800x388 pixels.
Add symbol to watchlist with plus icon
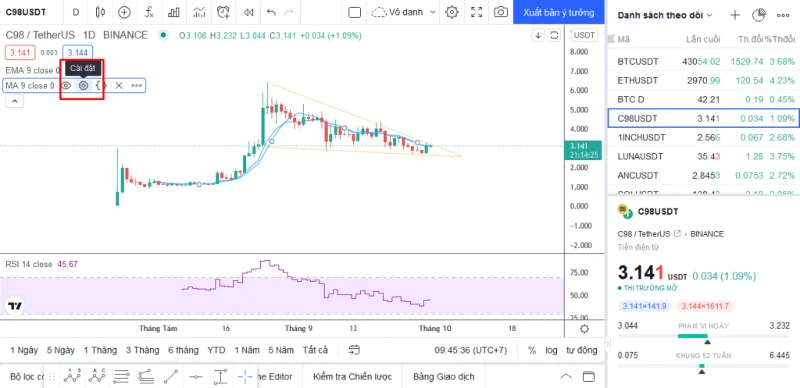(x=735, y=15)
